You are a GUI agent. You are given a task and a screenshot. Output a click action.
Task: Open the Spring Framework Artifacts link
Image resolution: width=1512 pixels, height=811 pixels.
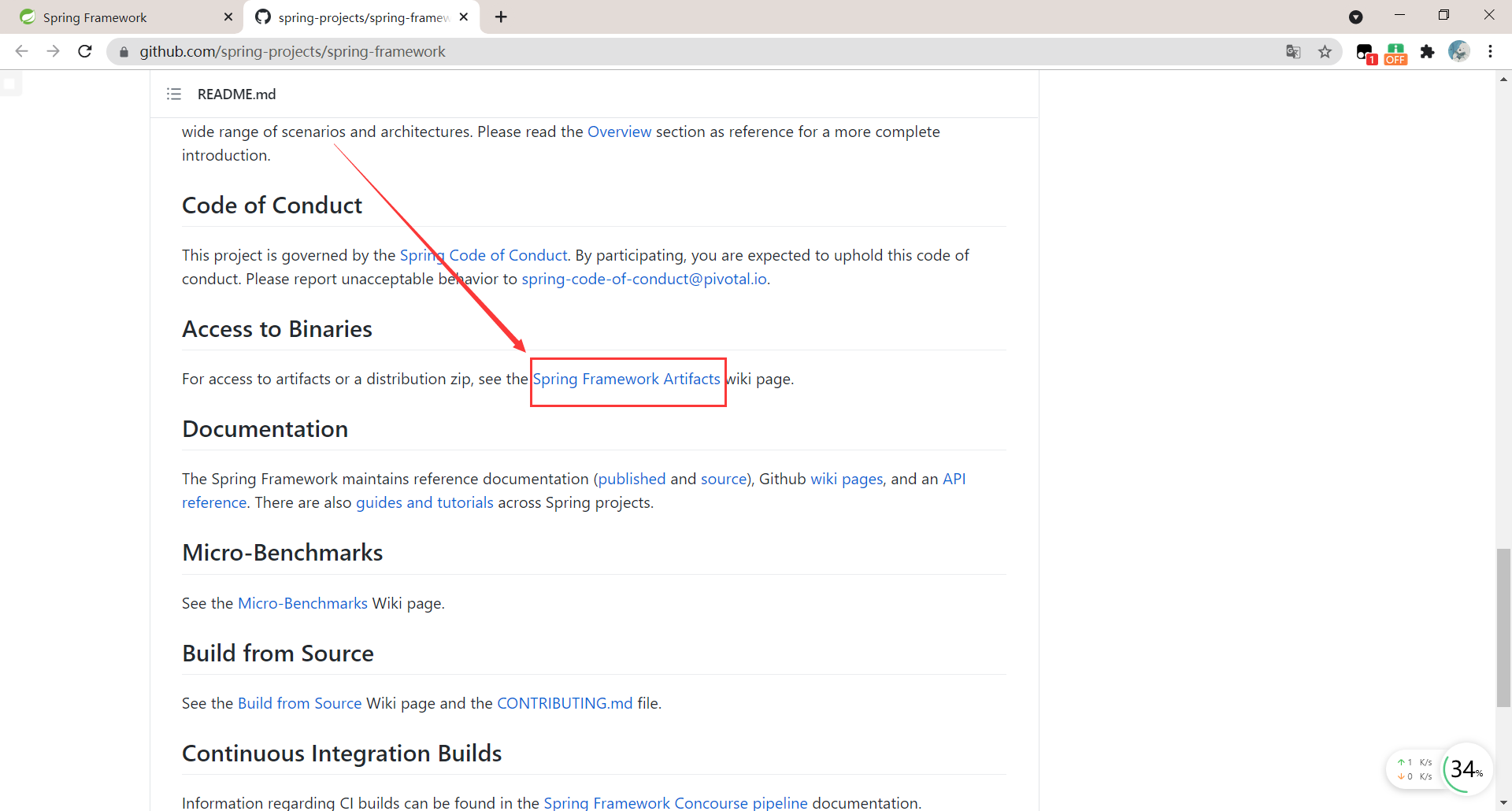626,379
